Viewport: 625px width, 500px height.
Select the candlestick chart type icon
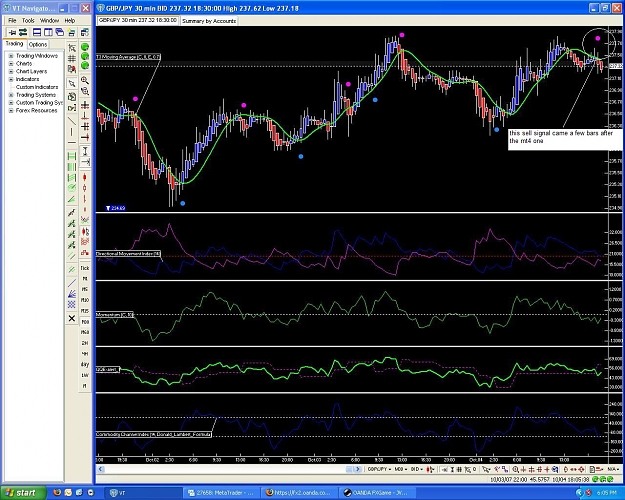click(85, 177)
